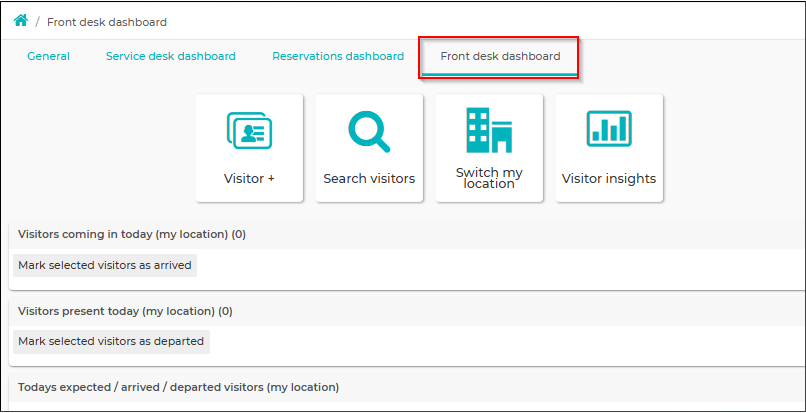Image resolution: width=806 pixels, height=413 pixels.
Task: Click the home icon in breadcrumb
Action: coord(21,21)
